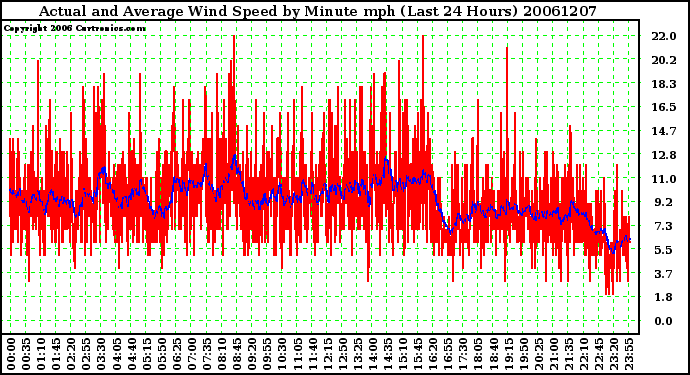This screenshot has height=375, width=690.
Task: Click the 11:05 time label
Action: point(297,354)
